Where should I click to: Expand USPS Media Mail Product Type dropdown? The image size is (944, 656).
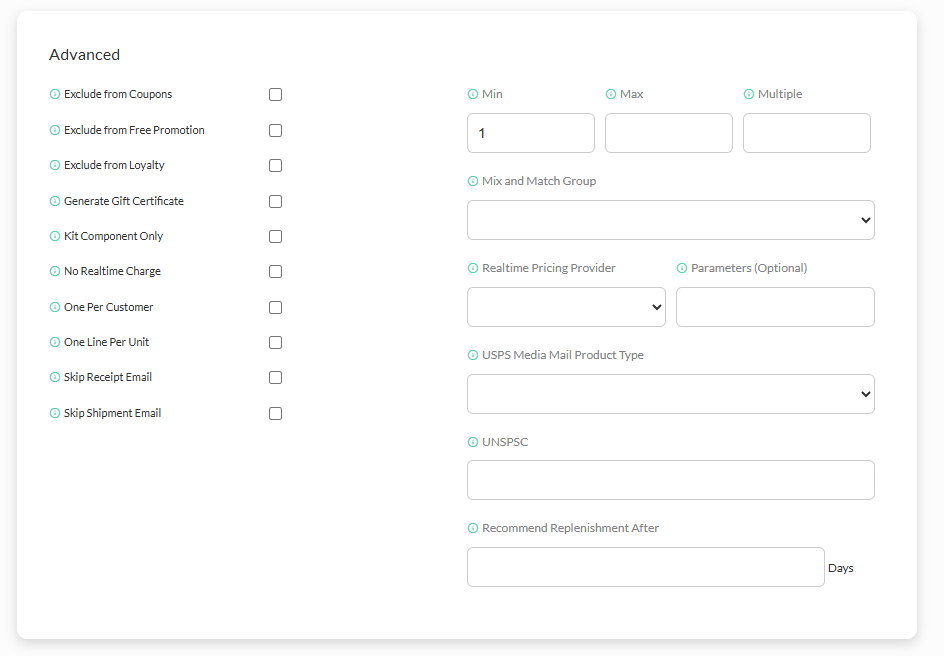coord(671,394)
